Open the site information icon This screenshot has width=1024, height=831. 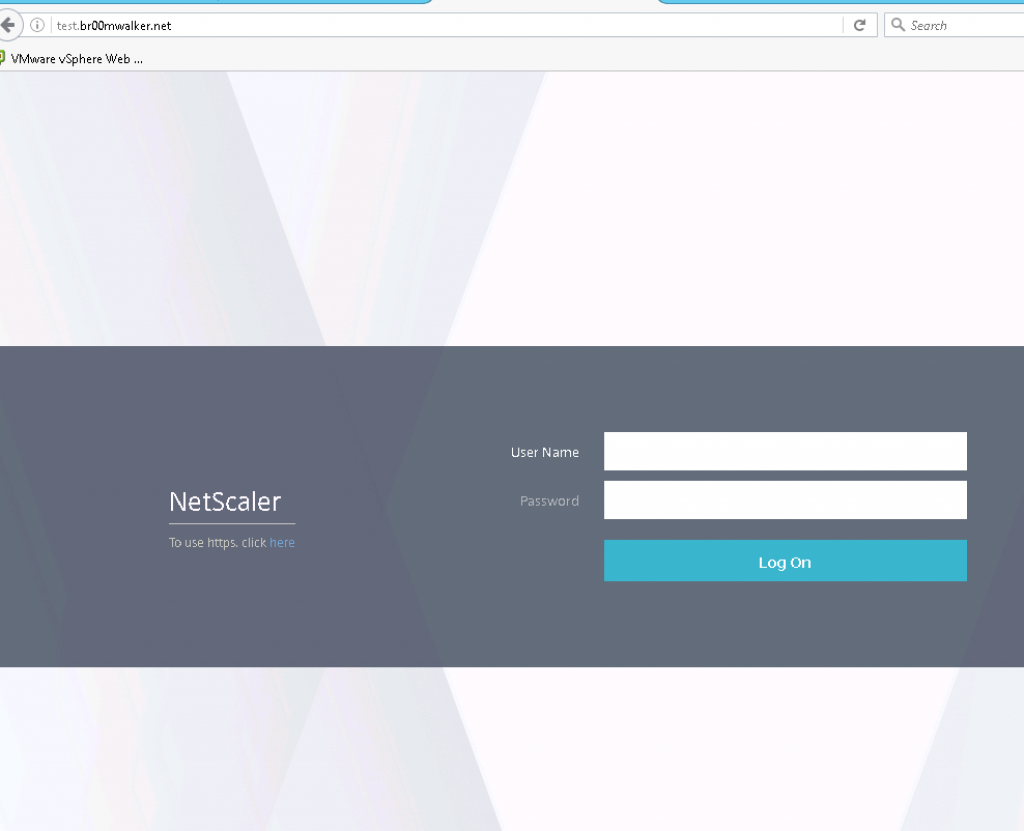click(x=37, y=25)
